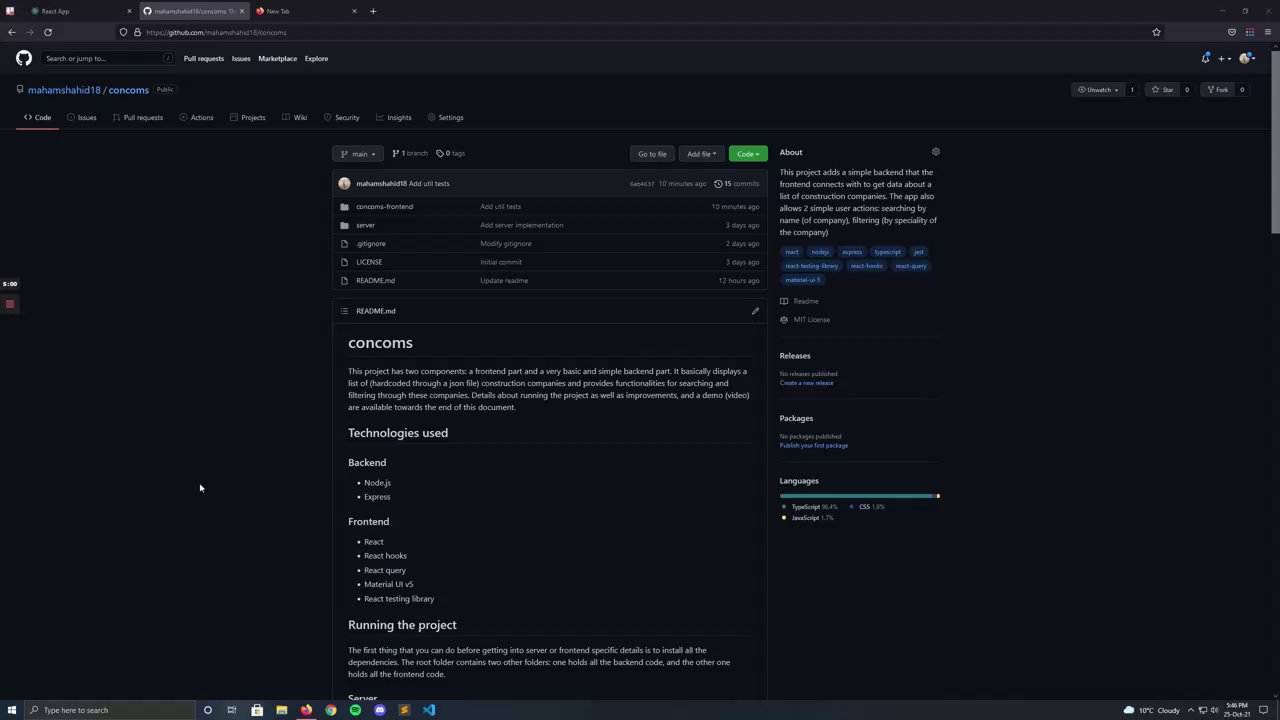Open the server folder icon
The height and width of the screenshot is (720, 1280).
(344, 225)
